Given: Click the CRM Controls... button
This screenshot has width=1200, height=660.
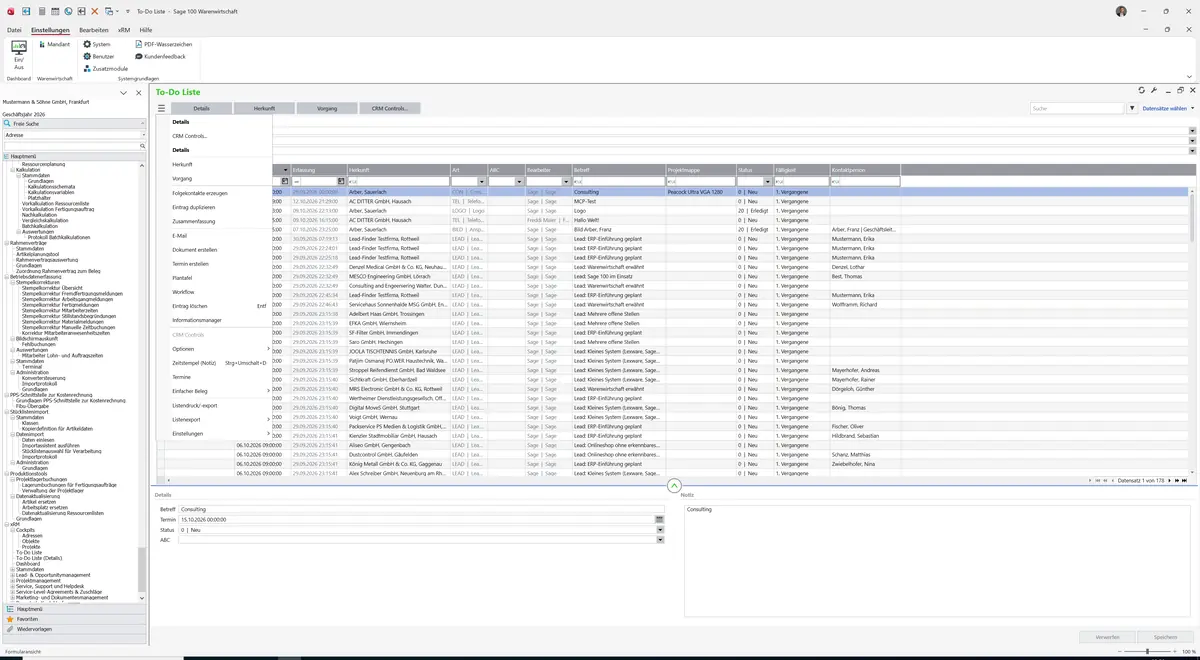Looking at the screenshot, I should tap(390, 108).
